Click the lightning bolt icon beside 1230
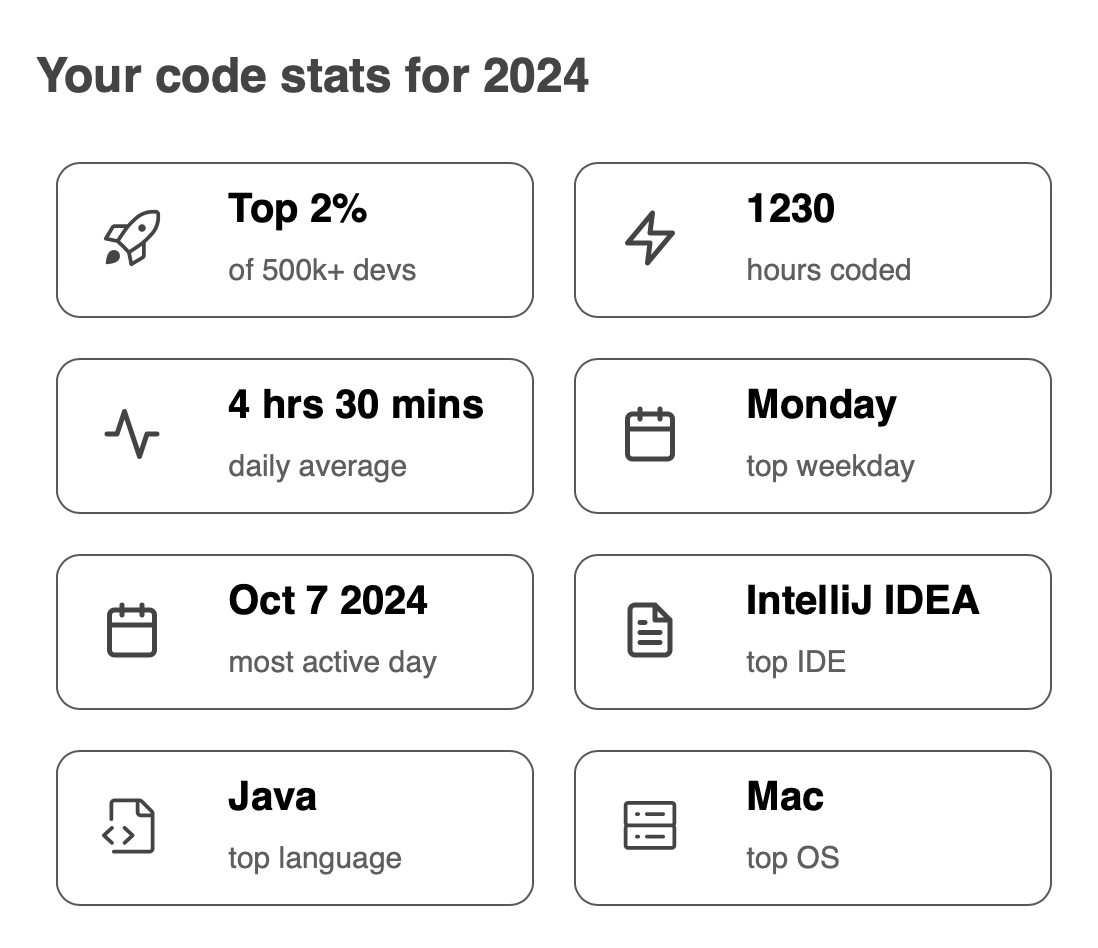This screenshot has width=1098, height=948. click(x=650, y=238)
